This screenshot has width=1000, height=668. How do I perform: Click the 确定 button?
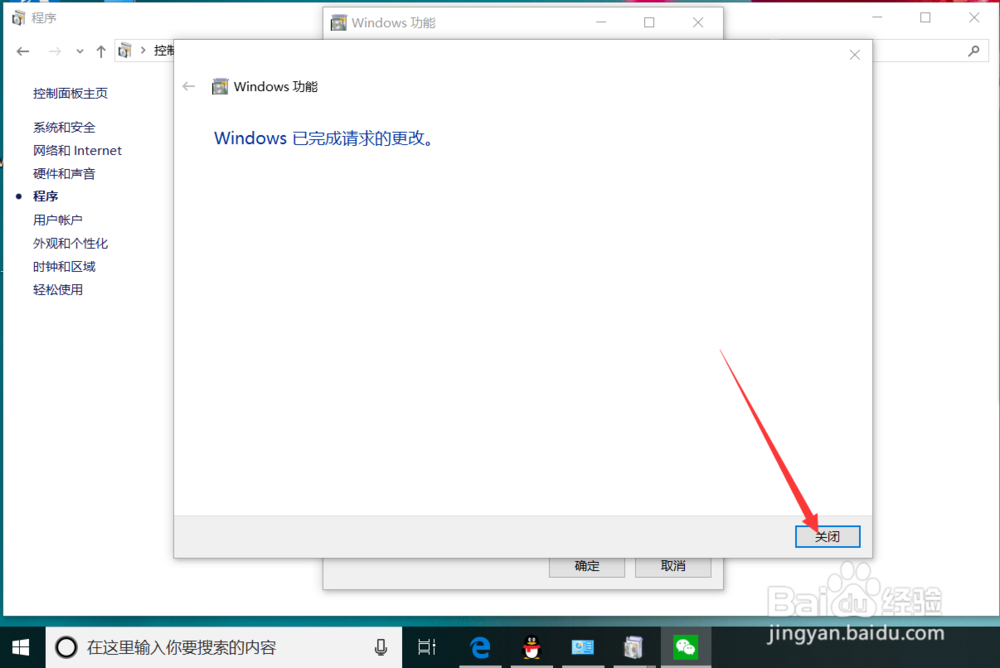[x=586, y=566]
